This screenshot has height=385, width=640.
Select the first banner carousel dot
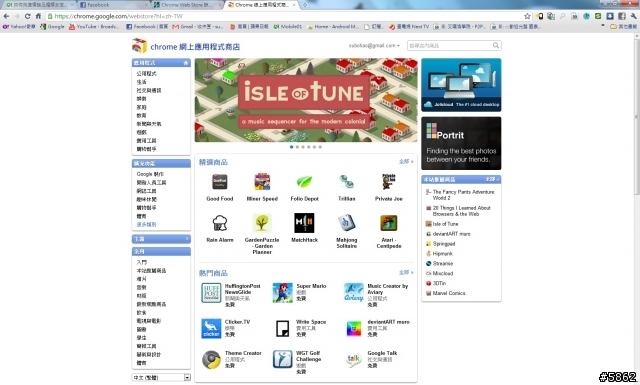291,147
